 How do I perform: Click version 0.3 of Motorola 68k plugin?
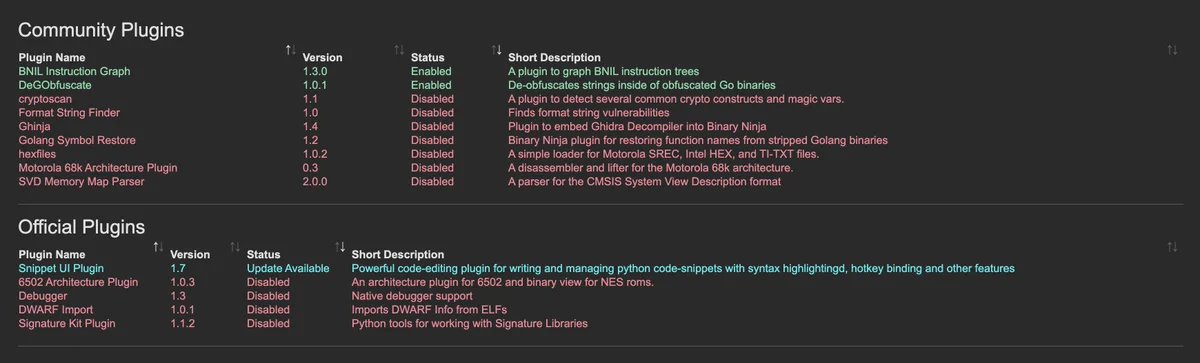click(311, 168)
